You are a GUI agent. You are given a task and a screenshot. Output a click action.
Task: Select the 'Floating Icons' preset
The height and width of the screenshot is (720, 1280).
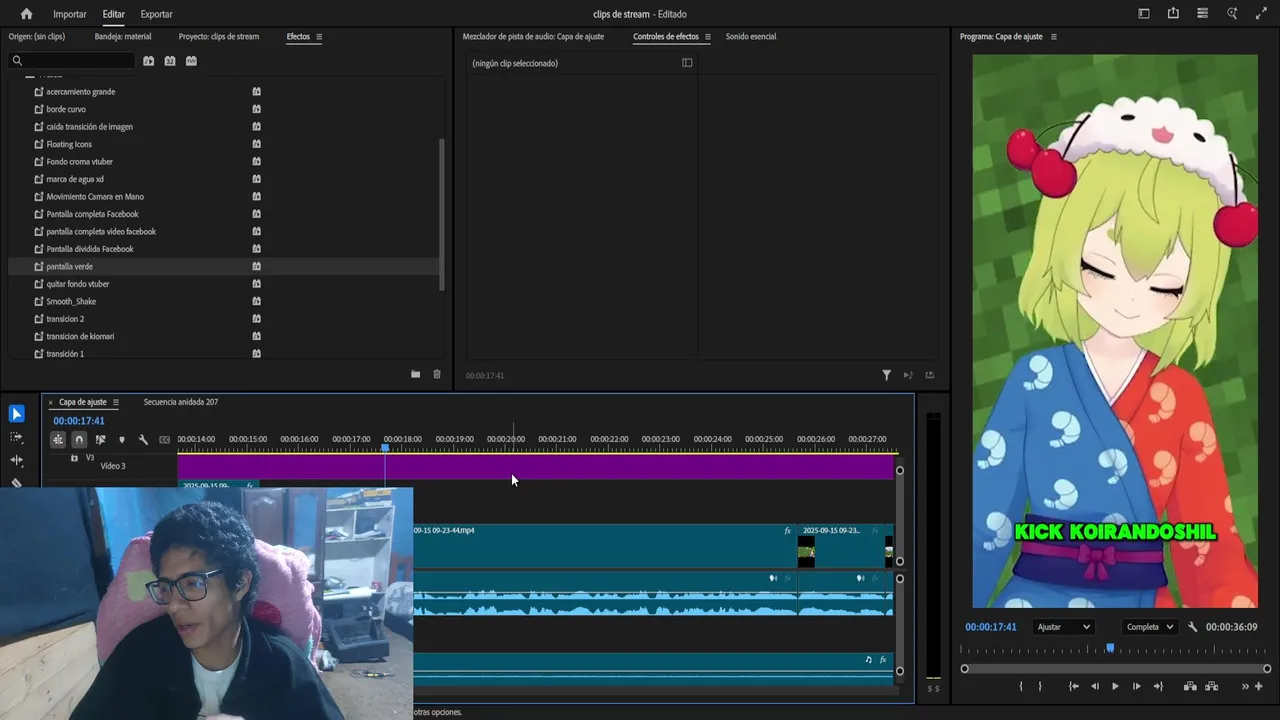[x=69, y=144]
